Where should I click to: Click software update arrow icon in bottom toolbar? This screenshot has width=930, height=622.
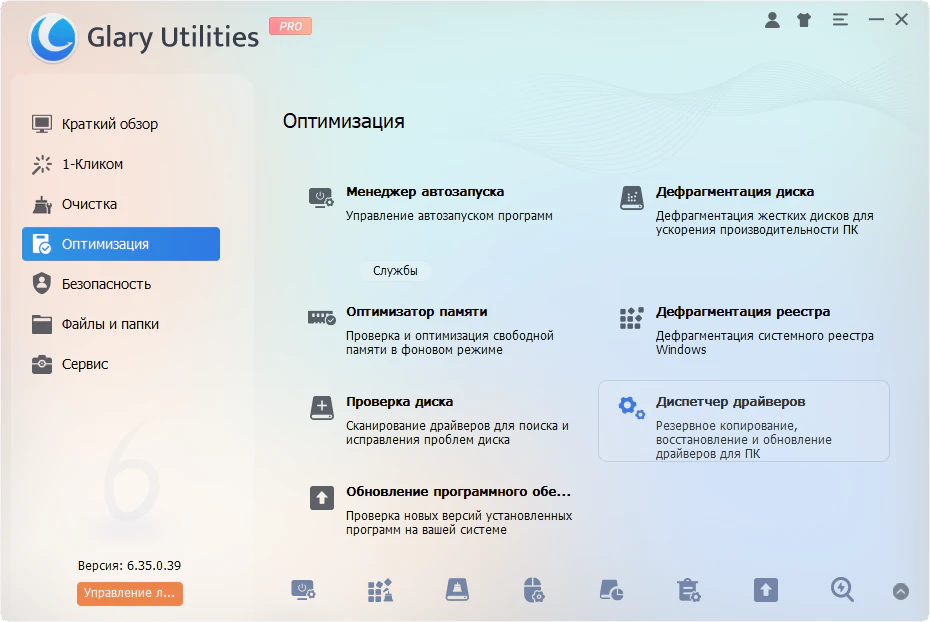(766, 591)
